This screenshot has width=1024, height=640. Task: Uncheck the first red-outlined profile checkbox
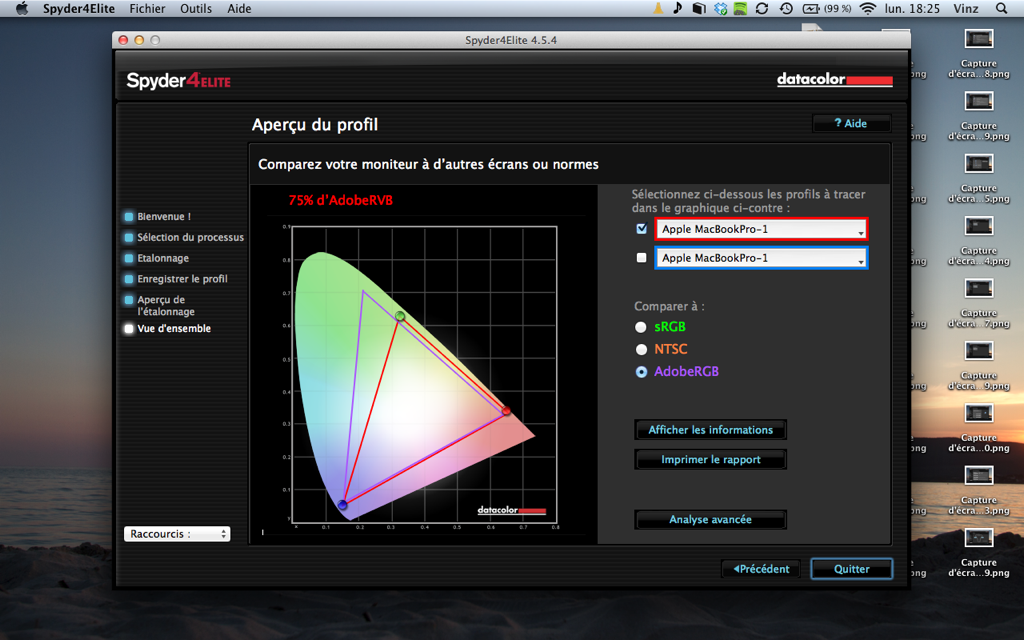tap(641, 229)
